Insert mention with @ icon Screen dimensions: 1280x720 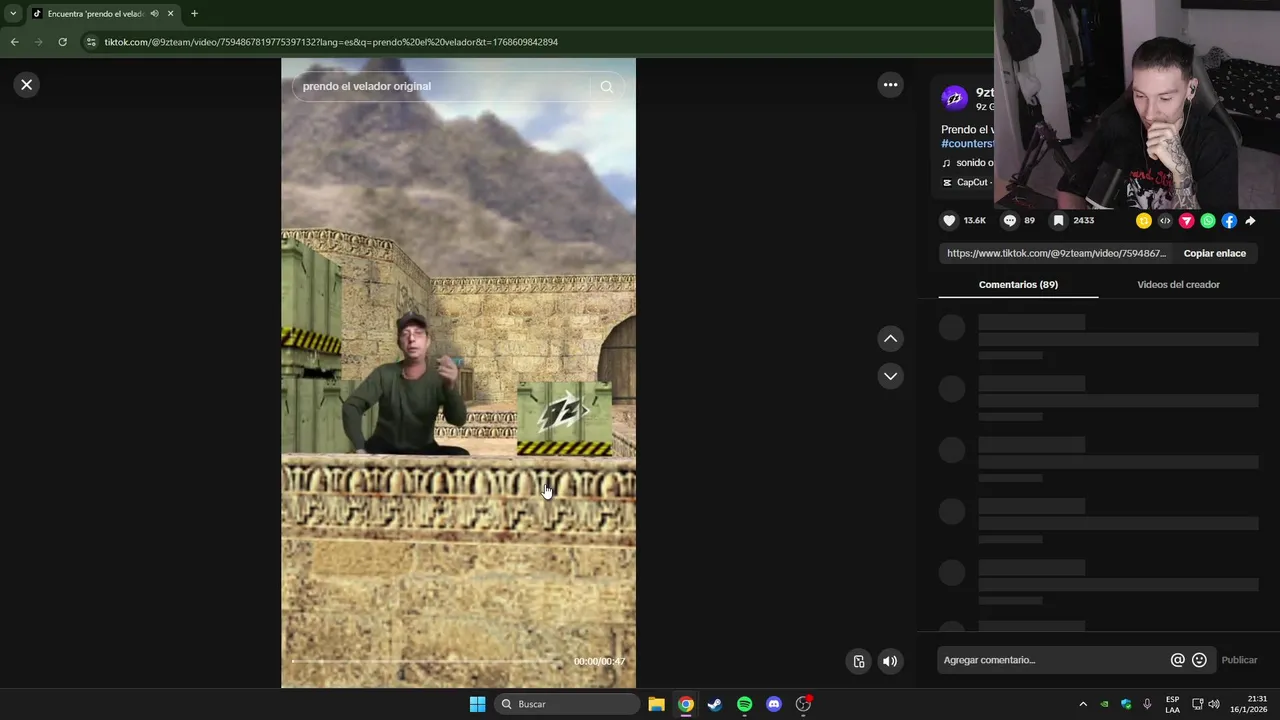(1177, 660)
